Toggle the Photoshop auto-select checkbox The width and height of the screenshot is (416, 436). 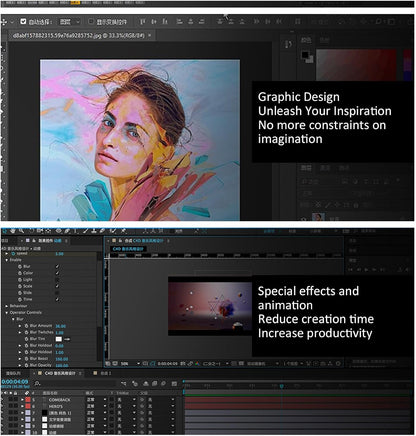tap(23, 22)
